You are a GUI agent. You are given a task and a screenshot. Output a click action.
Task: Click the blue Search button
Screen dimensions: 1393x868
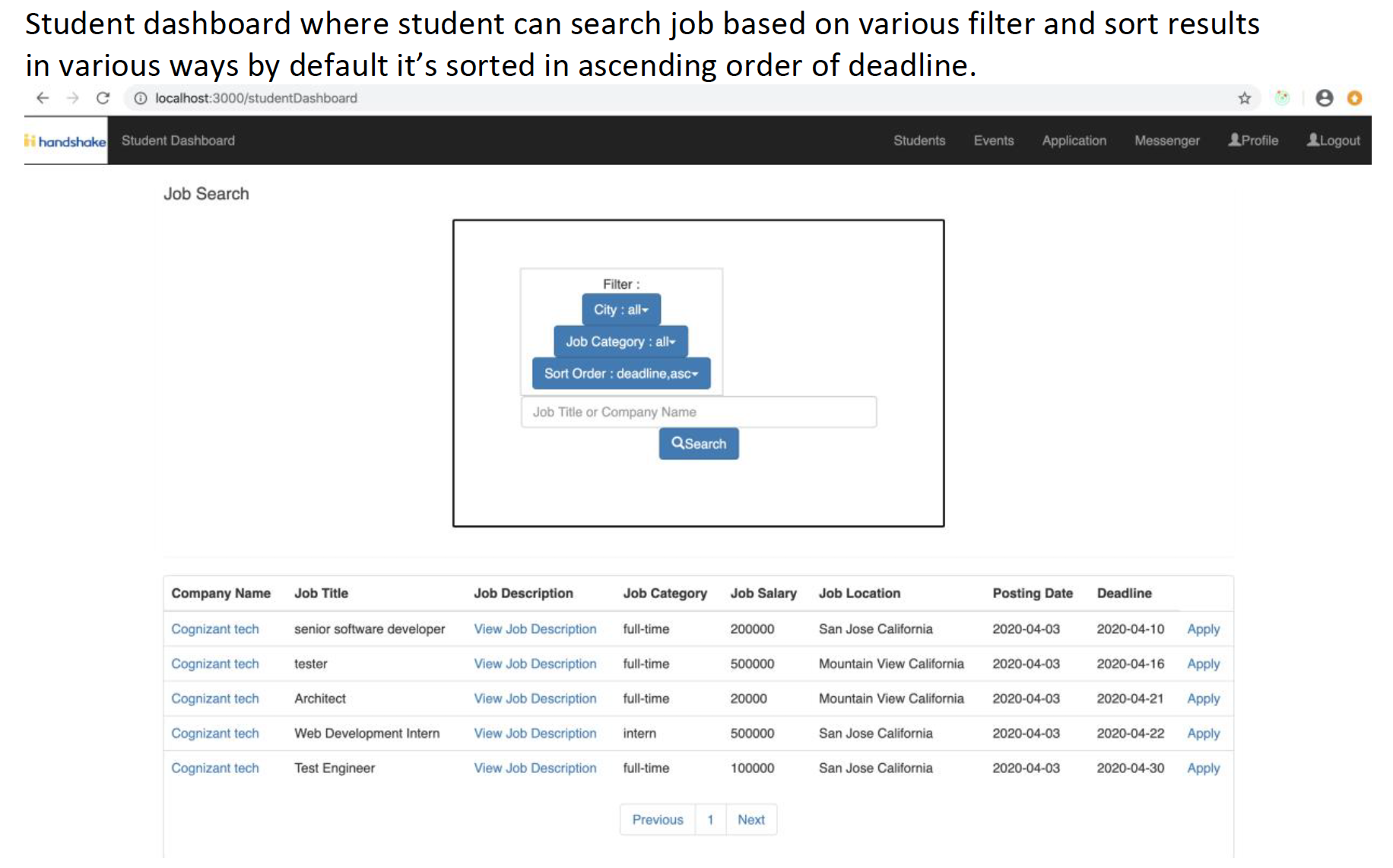click(x=699, y=444)
